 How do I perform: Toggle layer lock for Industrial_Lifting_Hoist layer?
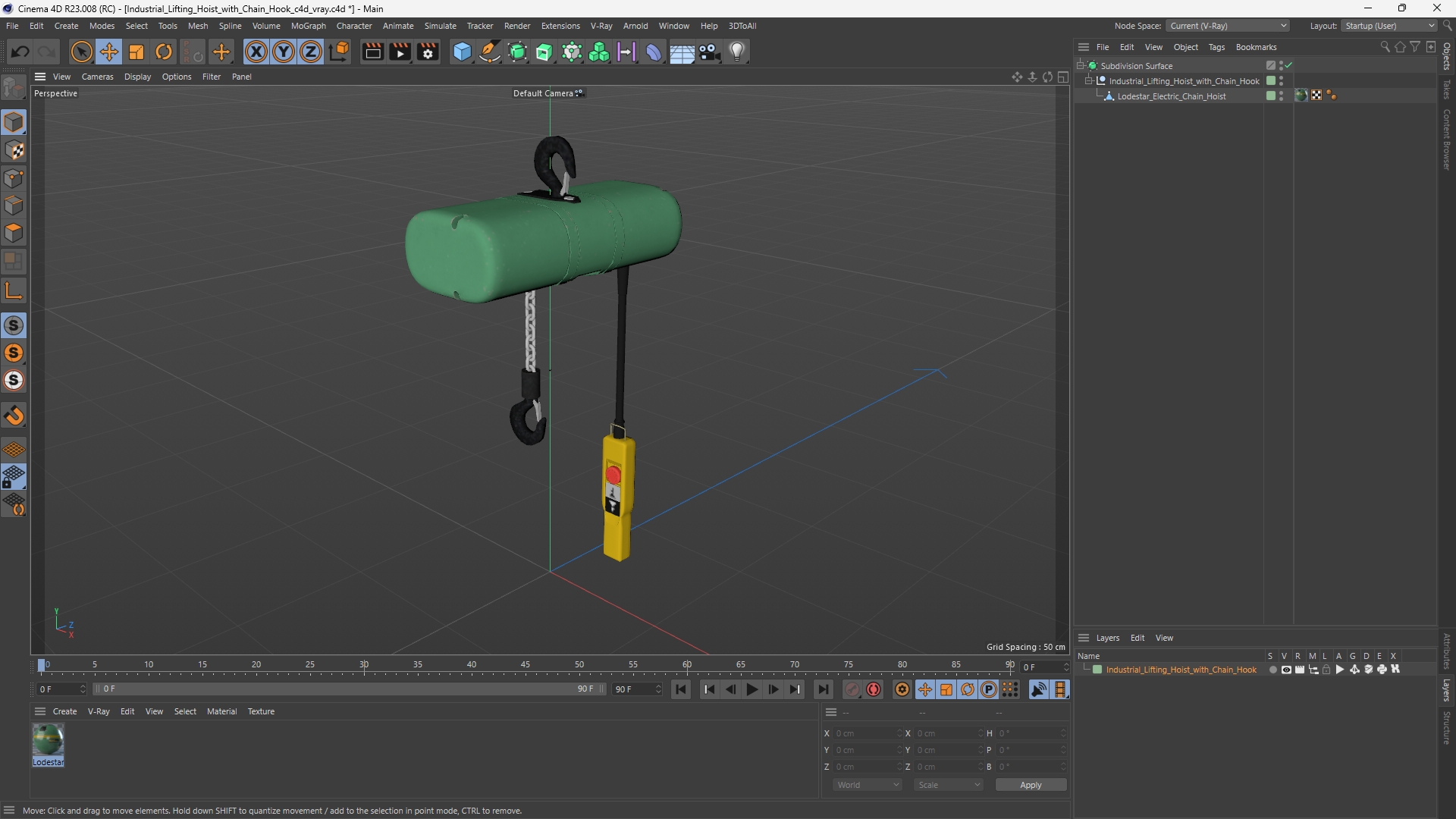[x=1326, y=670]
